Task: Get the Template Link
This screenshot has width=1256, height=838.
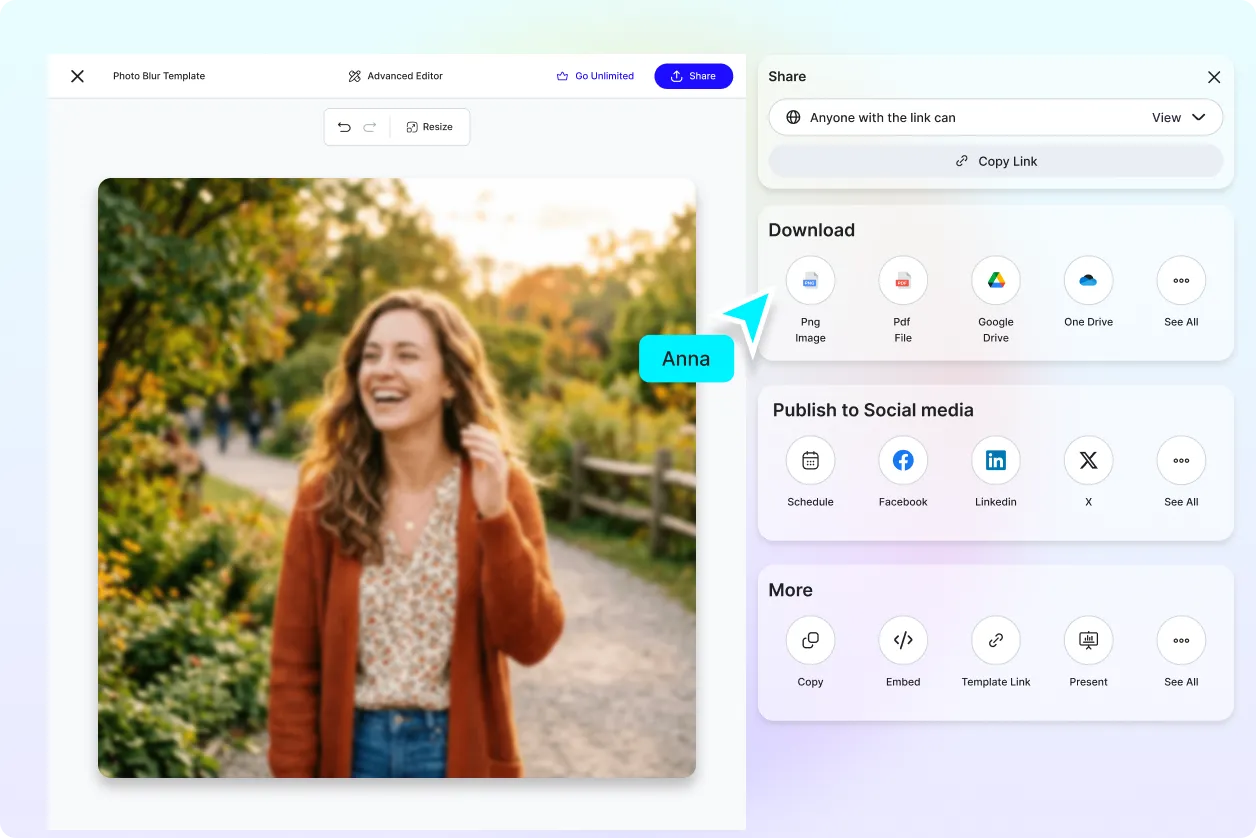Action: (x=996, y=641)
